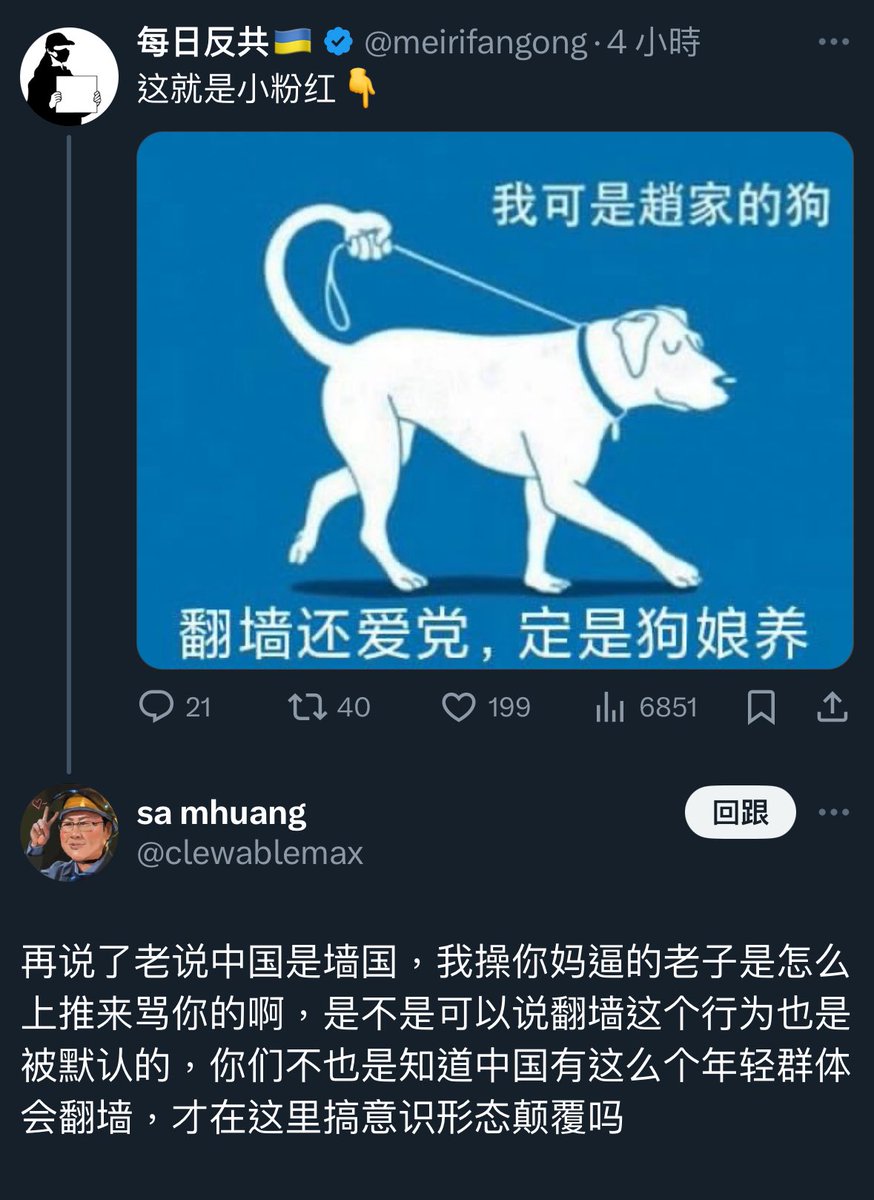Screen dimensions: 874x1200
Task: Open sa mhuang profile avatar
Action: pos(69,833)
